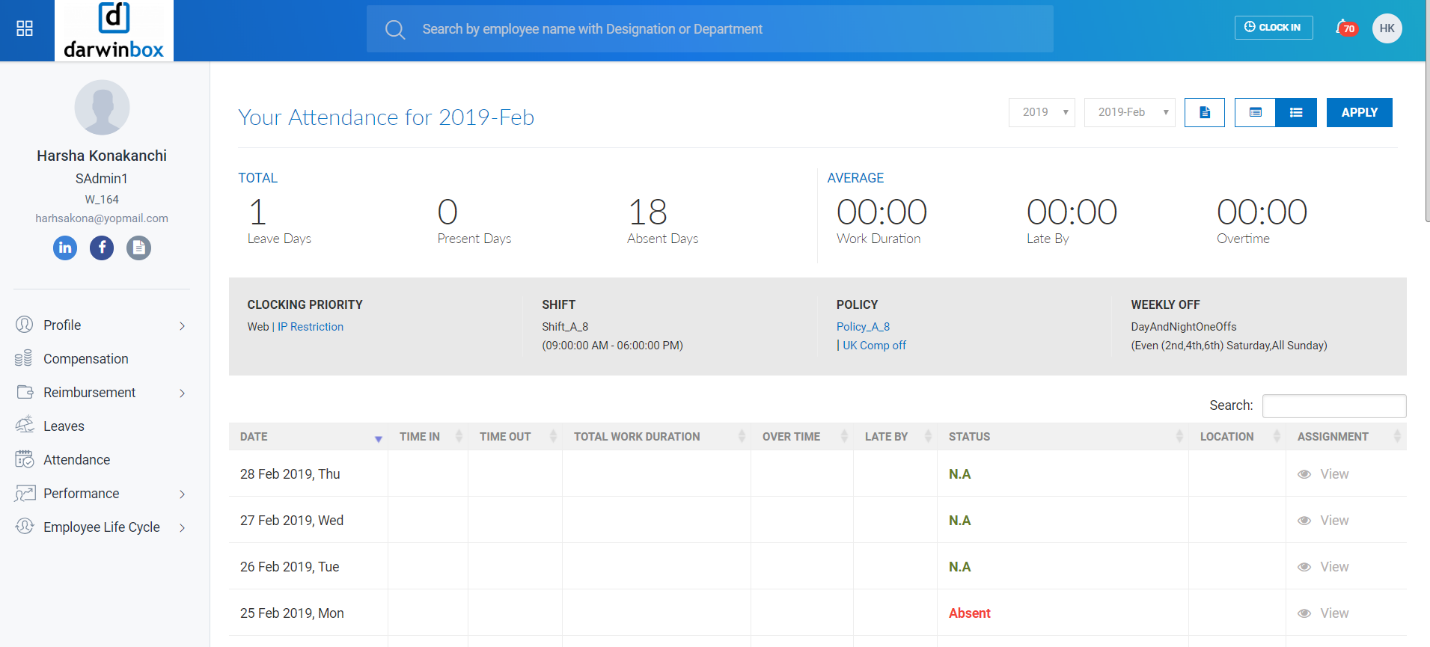Viewport: 1430px width, 647px height.
Task: Open the Facebook profile icon
Action: tap(102, 247)
